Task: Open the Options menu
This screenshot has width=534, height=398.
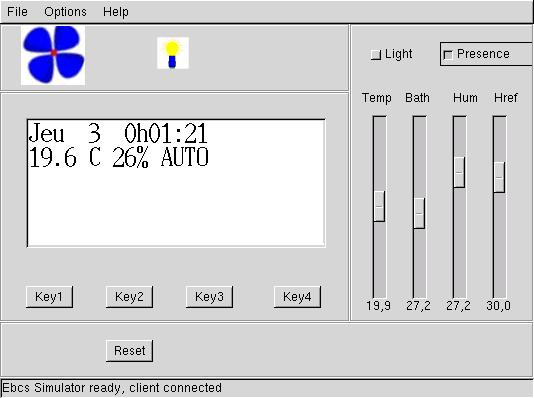Action: click(x=65, y=12)
